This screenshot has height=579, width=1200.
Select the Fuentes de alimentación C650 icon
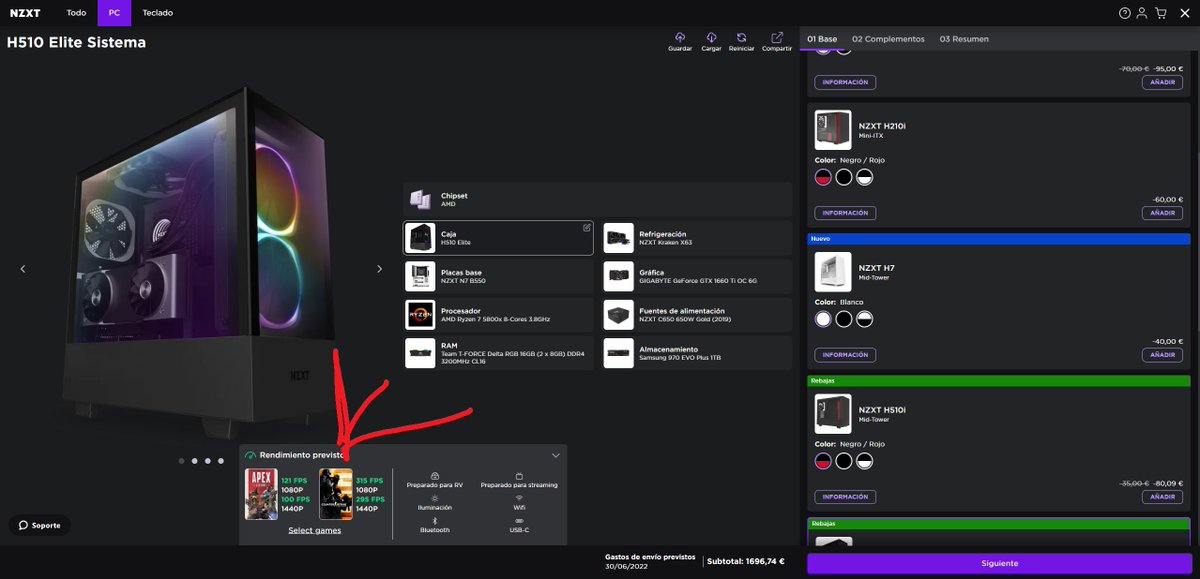pos(619,314)
